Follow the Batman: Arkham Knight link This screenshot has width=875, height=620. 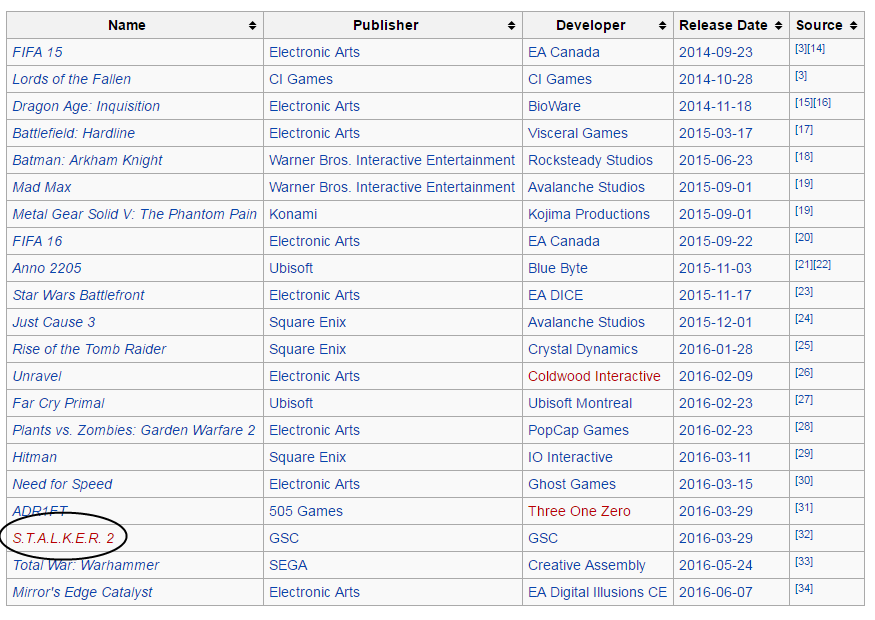pos(87,160)
